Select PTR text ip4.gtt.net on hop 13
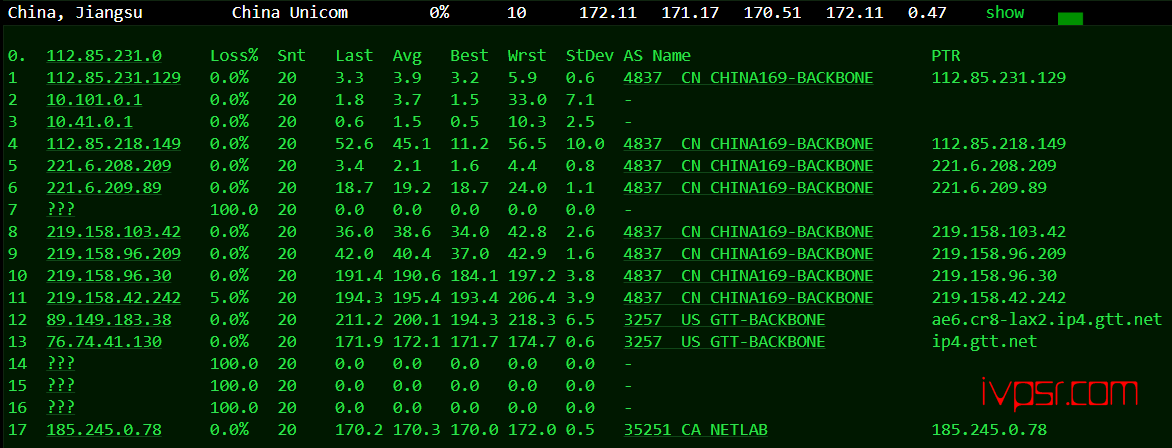This screenshot has width=1172, height=448. pyautogui.click(x=984, y=343)
